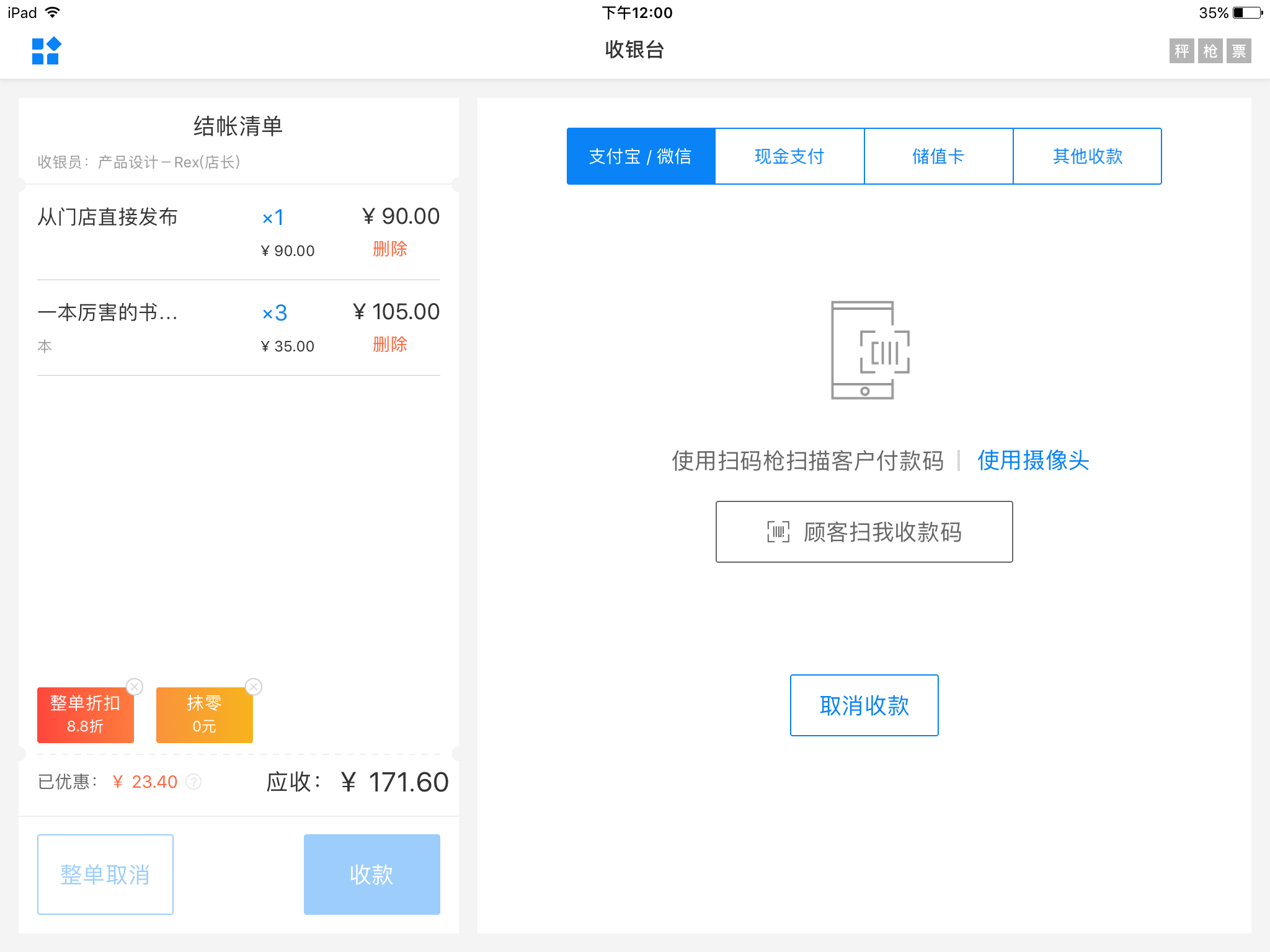Click the 取消收款 button
This screenshot has height=952, width=1270.
864,705
